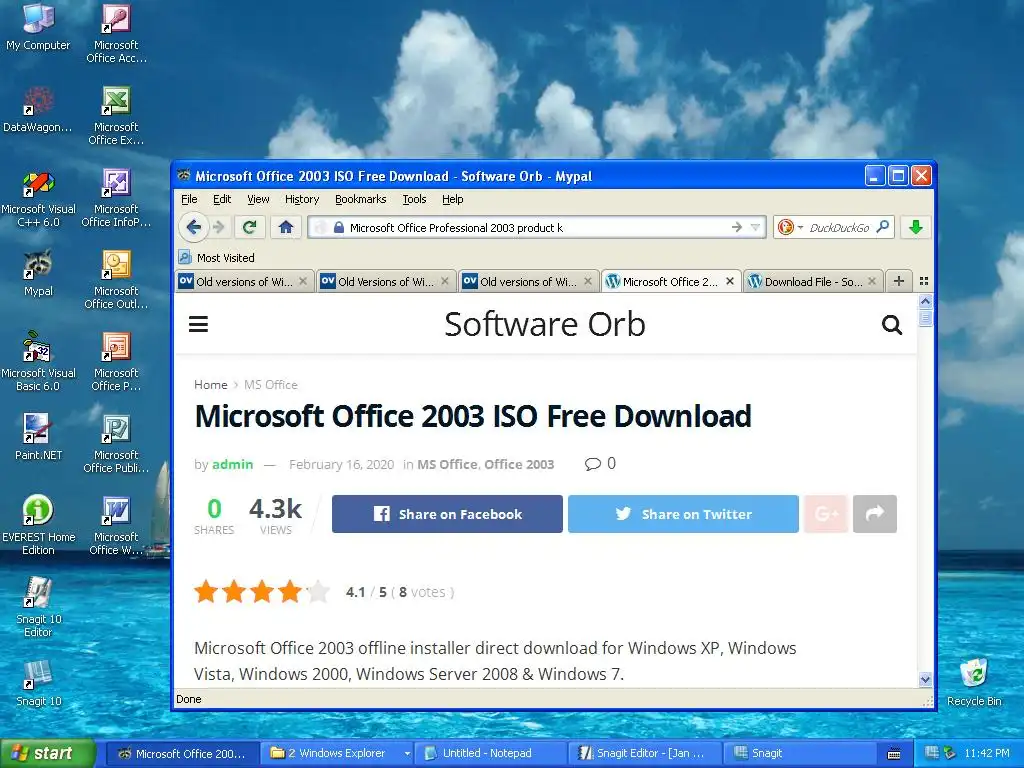Switch to the first Old versions of Wi... tab
The width and height of the screenshot is (1024, 768).
point(244,281)
